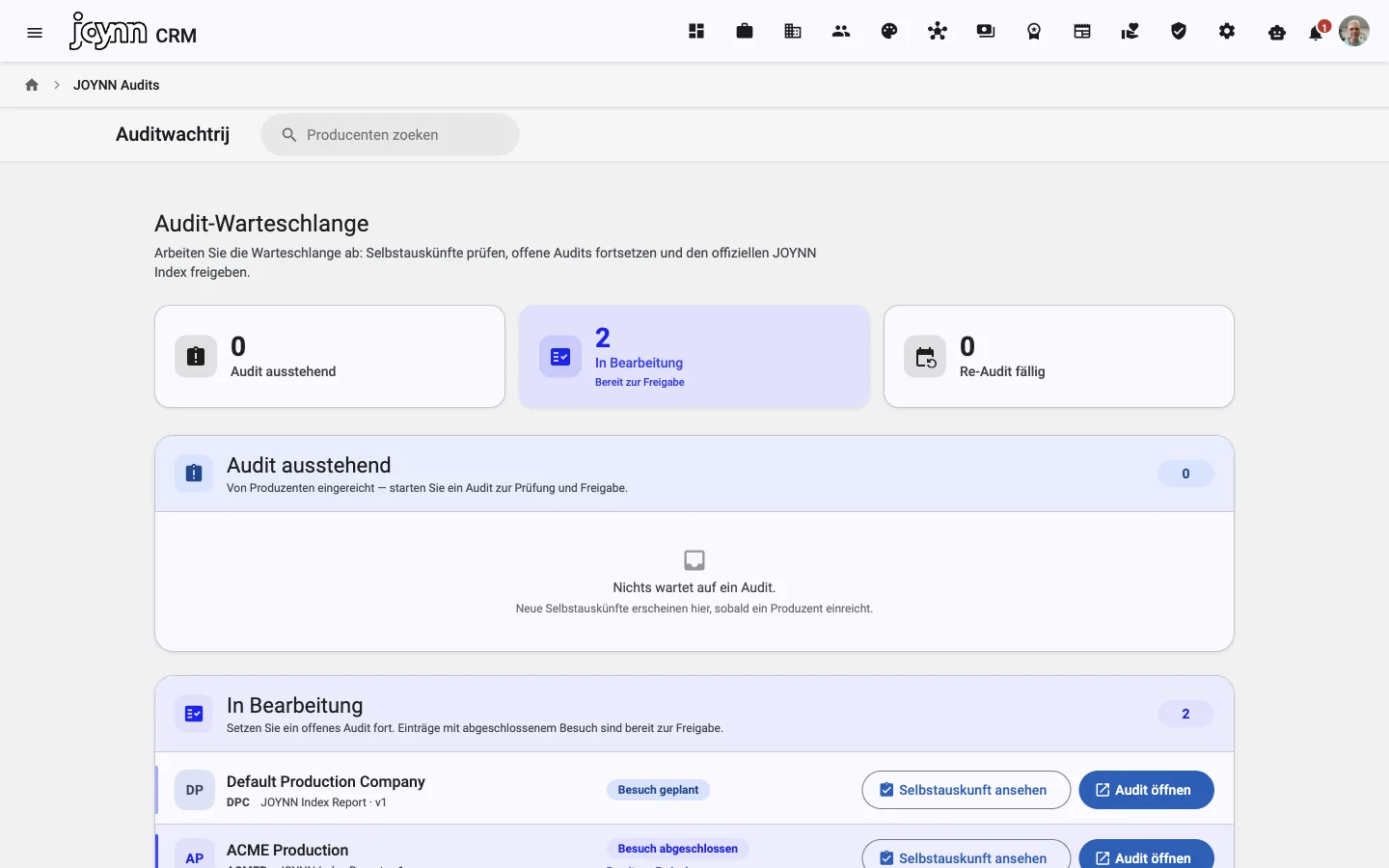Click the briefcase icon in the top bar
Image resolution: width=1389 pixels, height=868 pixels.
coord(745,32)
